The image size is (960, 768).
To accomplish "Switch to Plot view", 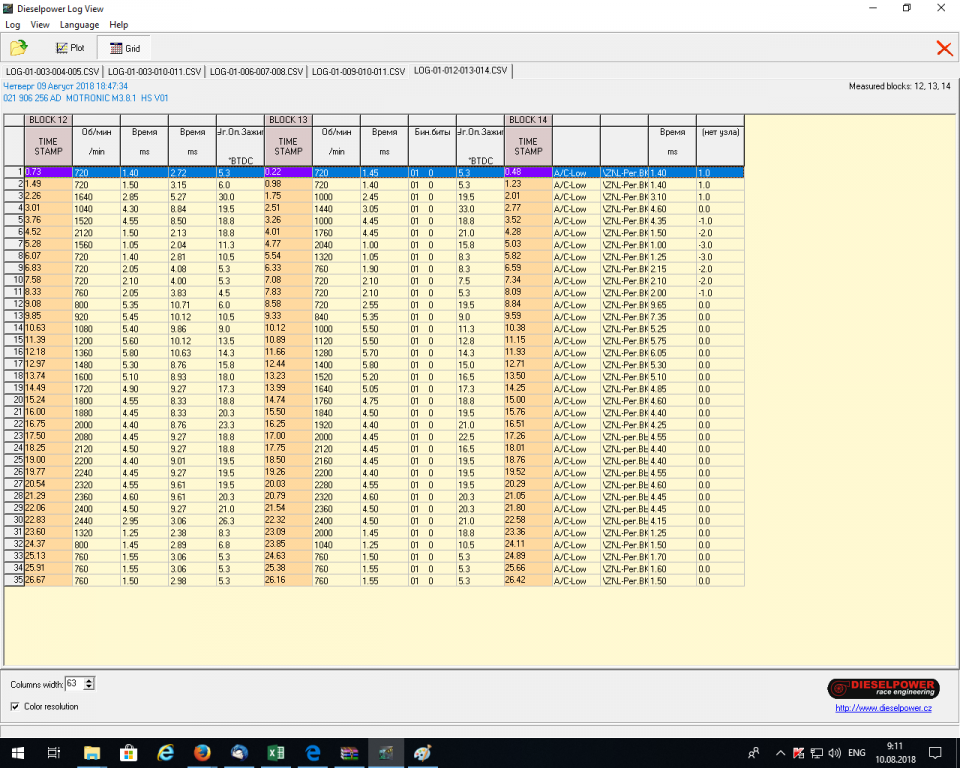I will pyautogui.click(x=70, y=47).
